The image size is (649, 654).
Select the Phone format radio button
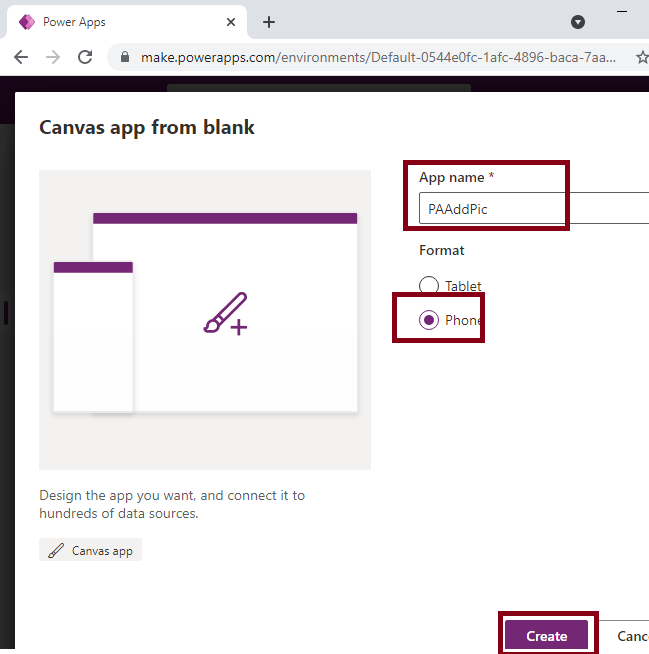point(429,320)
